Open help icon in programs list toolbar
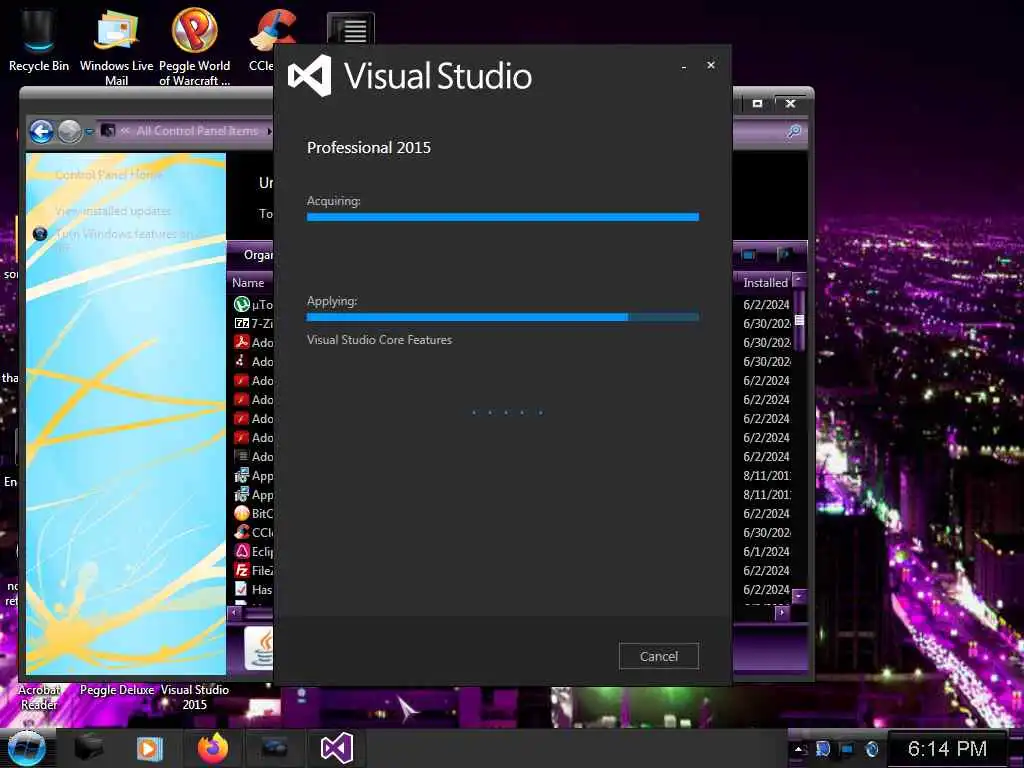 pyautogui.click(x=784, y=255)
